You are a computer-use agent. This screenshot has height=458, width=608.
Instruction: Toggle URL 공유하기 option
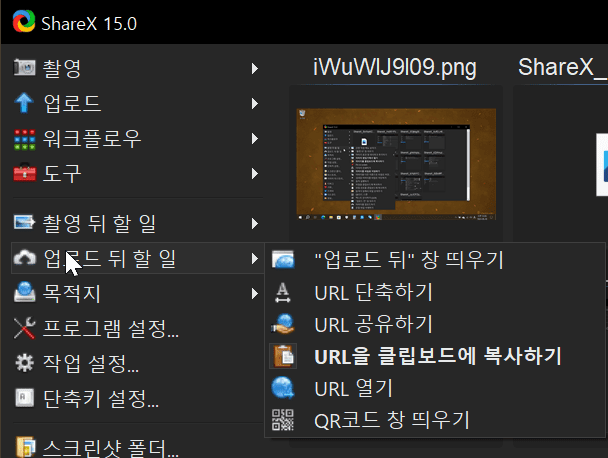435,324
